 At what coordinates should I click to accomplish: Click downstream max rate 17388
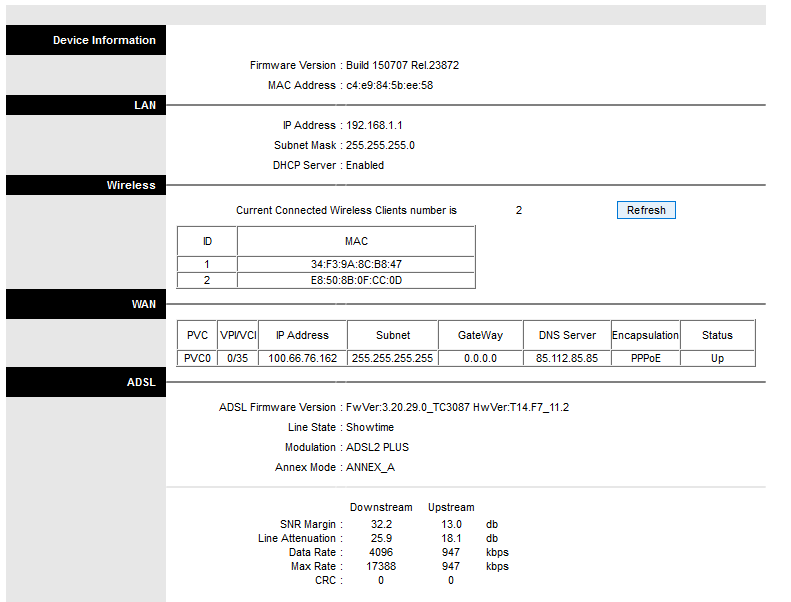pyautogui.click(x=381, y=566)
